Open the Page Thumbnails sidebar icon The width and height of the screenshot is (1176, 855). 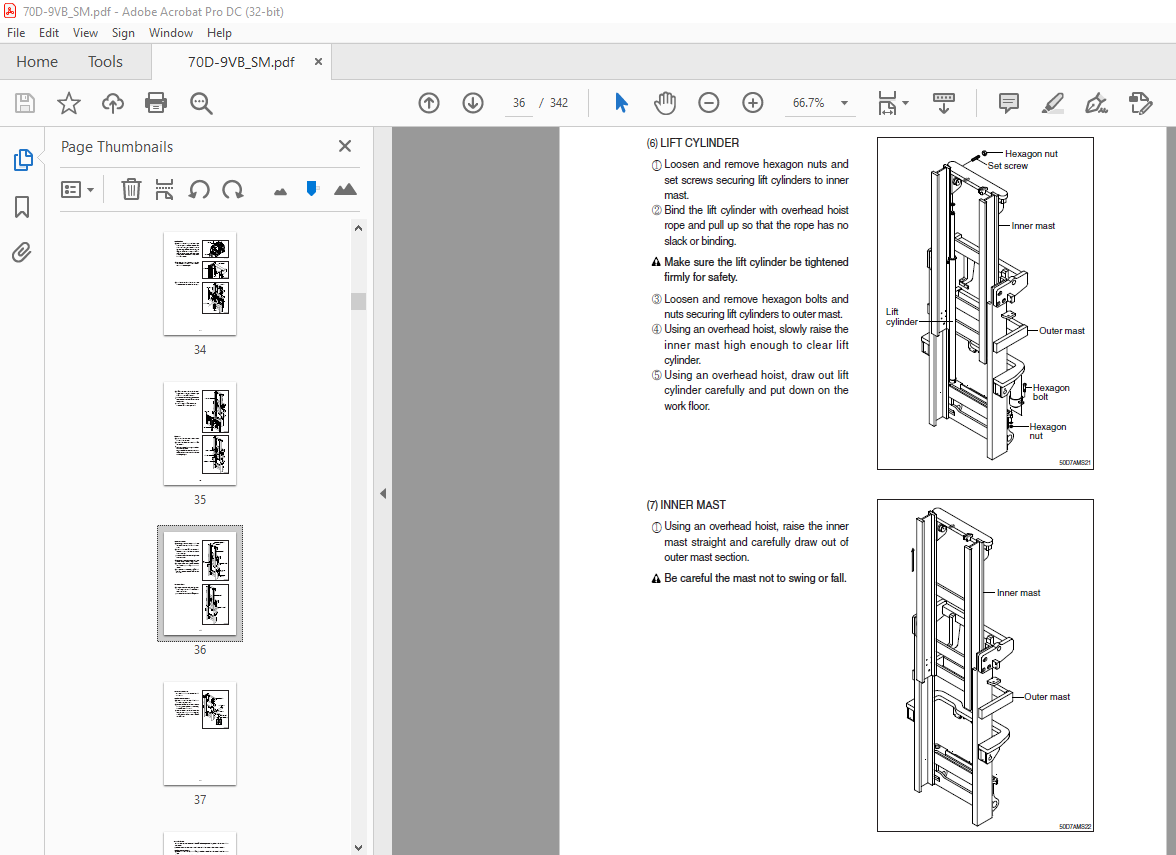pos(22,160)
